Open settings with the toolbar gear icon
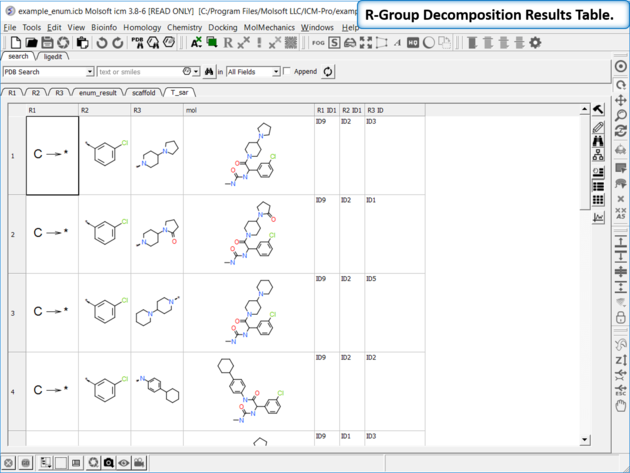Image resolution: width=630 pixels, height=473 pixels. 535,43
